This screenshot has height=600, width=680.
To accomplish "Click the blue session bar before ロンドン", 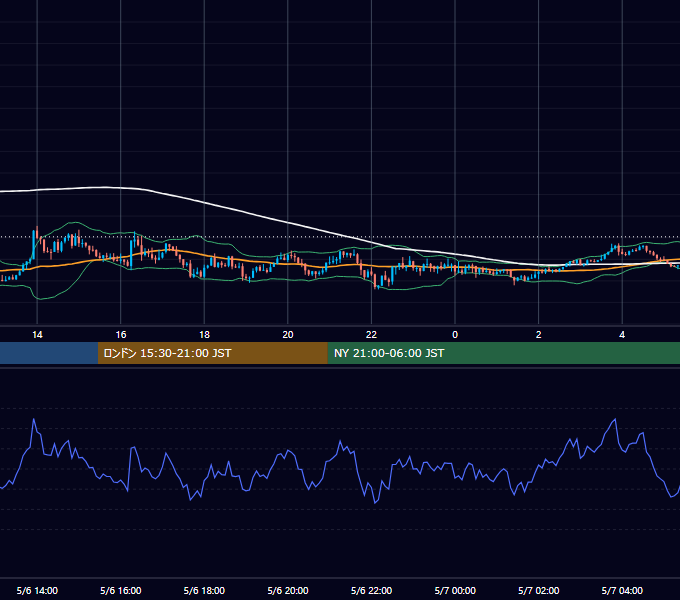I will [49, 353].
